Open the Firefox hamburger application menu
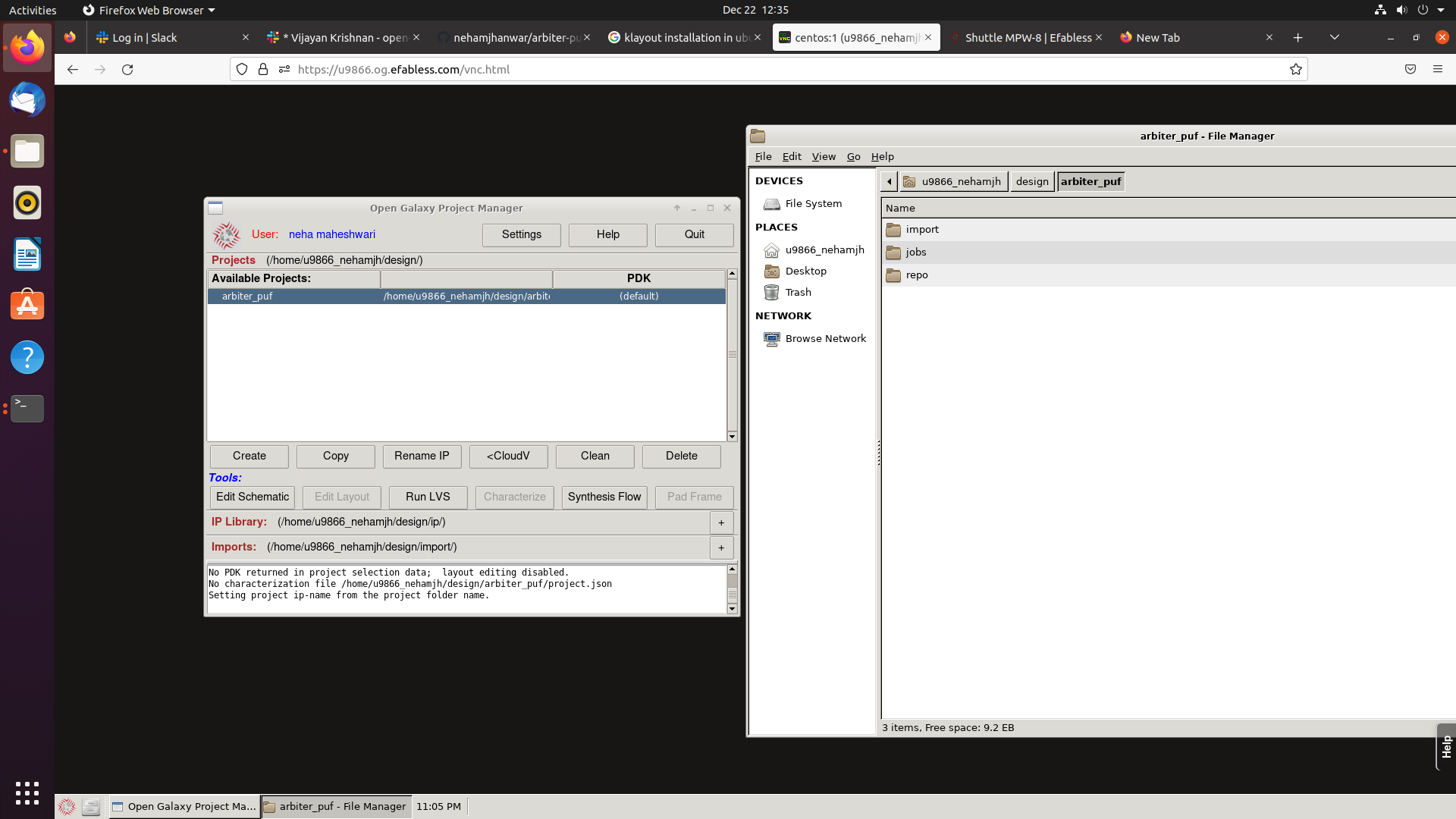Image resolution: width=1456 pixels, height=819 pixels. click(x=1439, y=69)
